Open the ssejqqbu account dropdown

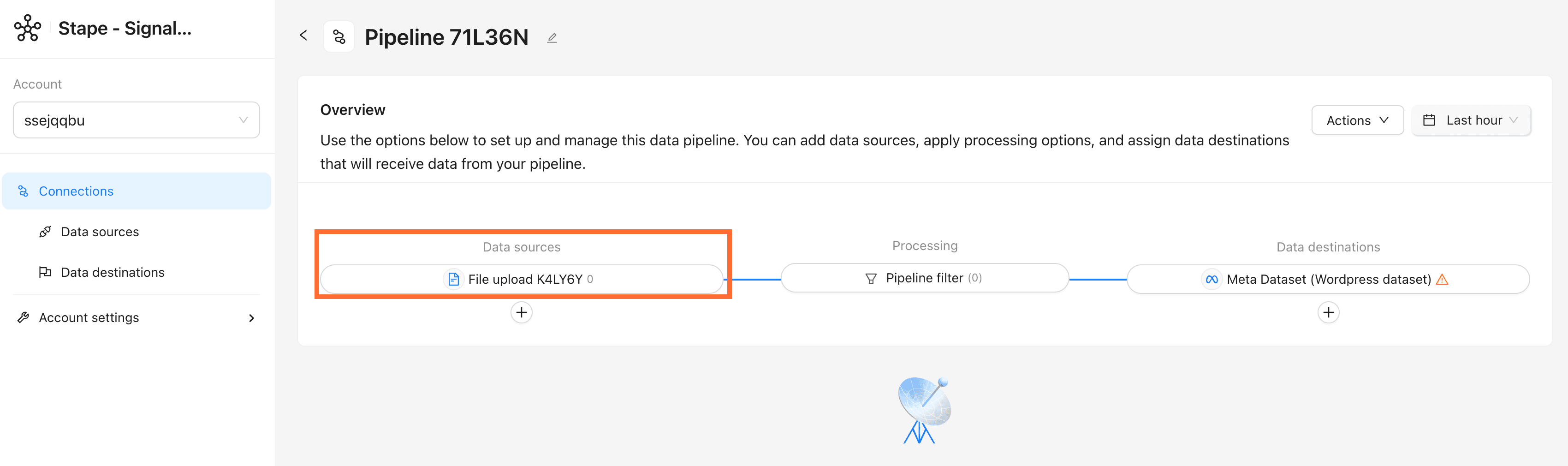137,120
